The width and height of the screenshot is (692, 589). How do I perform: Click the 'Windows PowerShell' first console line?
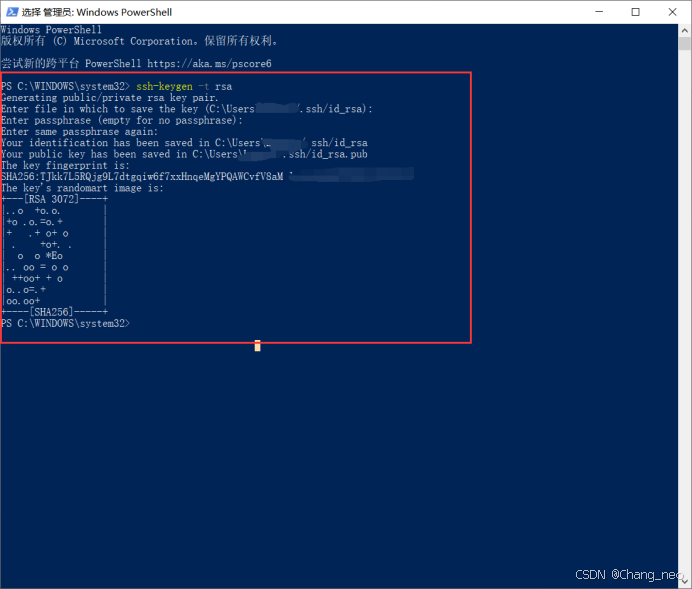pyautogui.click(x=51, y=30)
